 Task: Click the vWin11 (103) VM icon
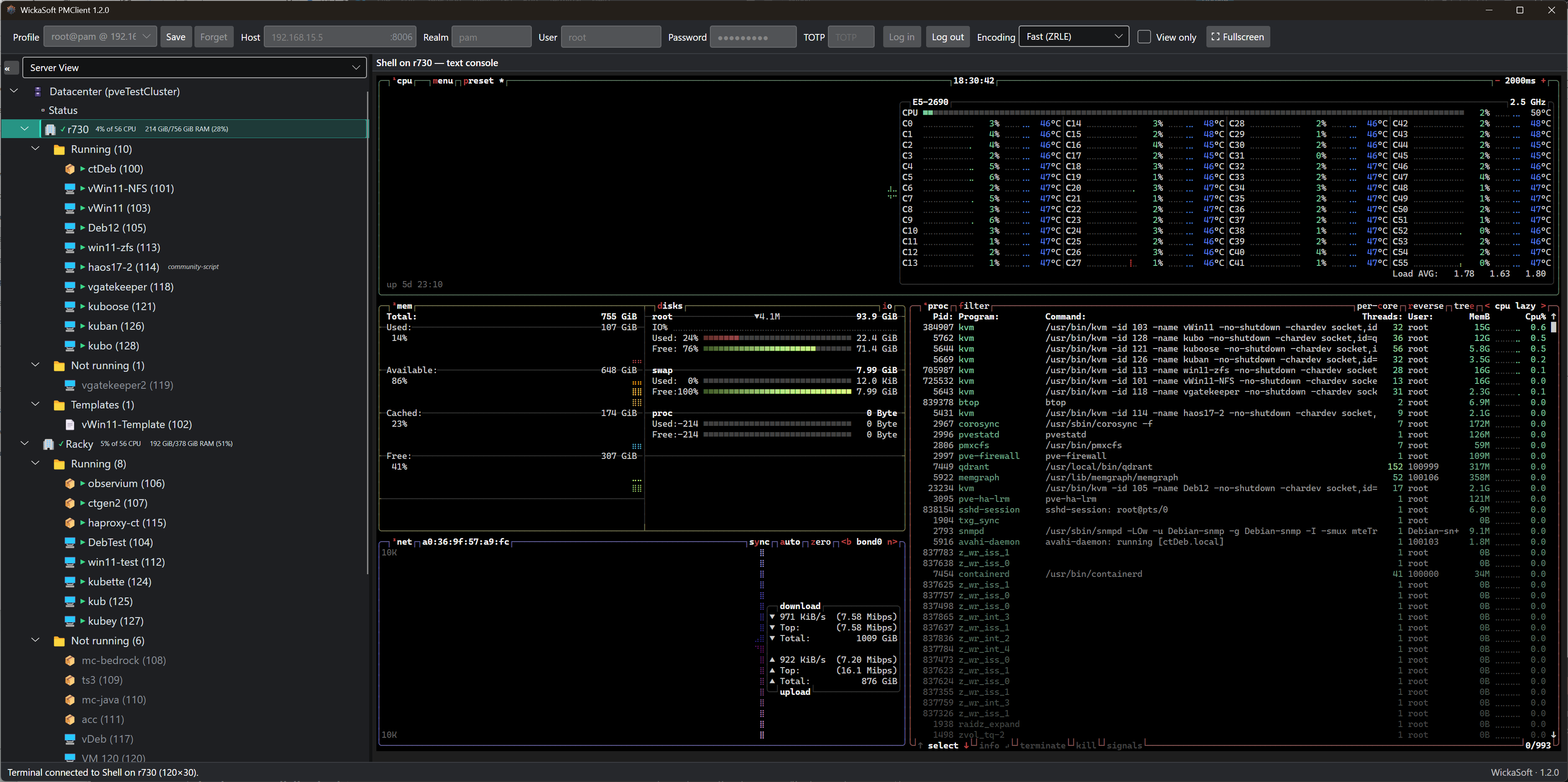pos(70,208)
